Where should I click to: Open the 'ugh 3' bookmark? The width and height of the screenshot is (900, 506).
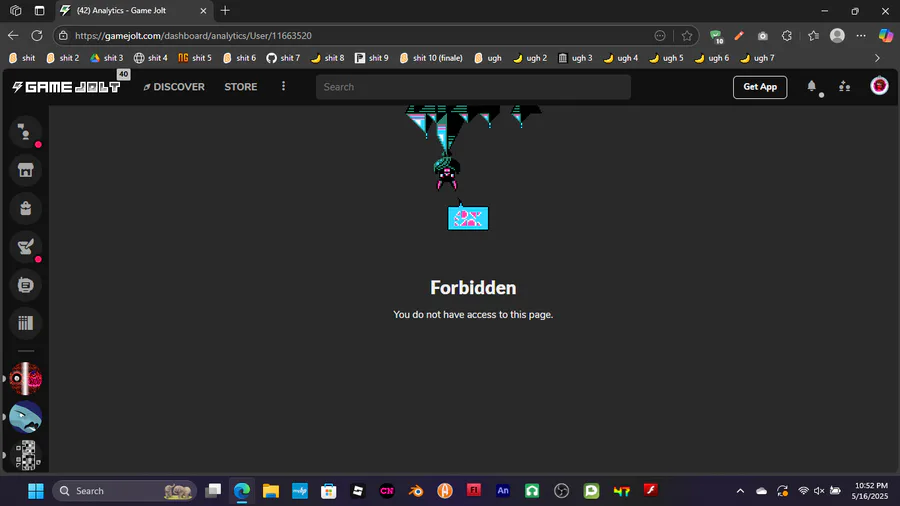pos(575,58)
